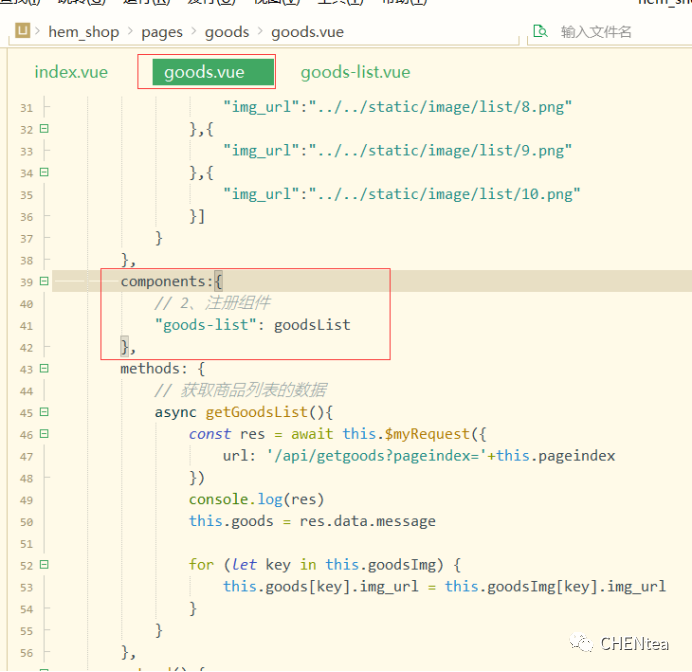The width and height of the screenshot is (692, 672).
Task: Fold the components block at line 39
Action: (x=44, y=282)
